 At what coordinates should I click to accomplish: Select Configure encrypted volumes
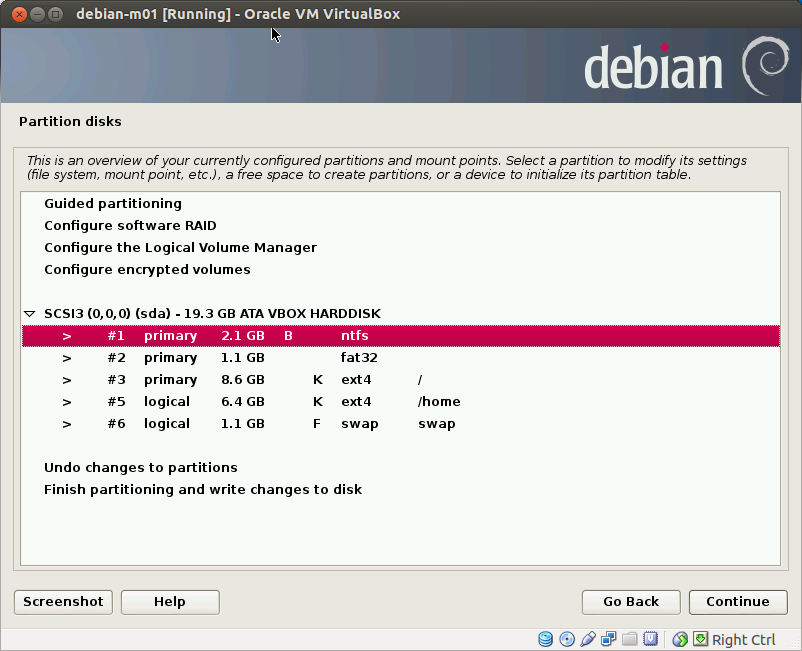tap(400, 270)
